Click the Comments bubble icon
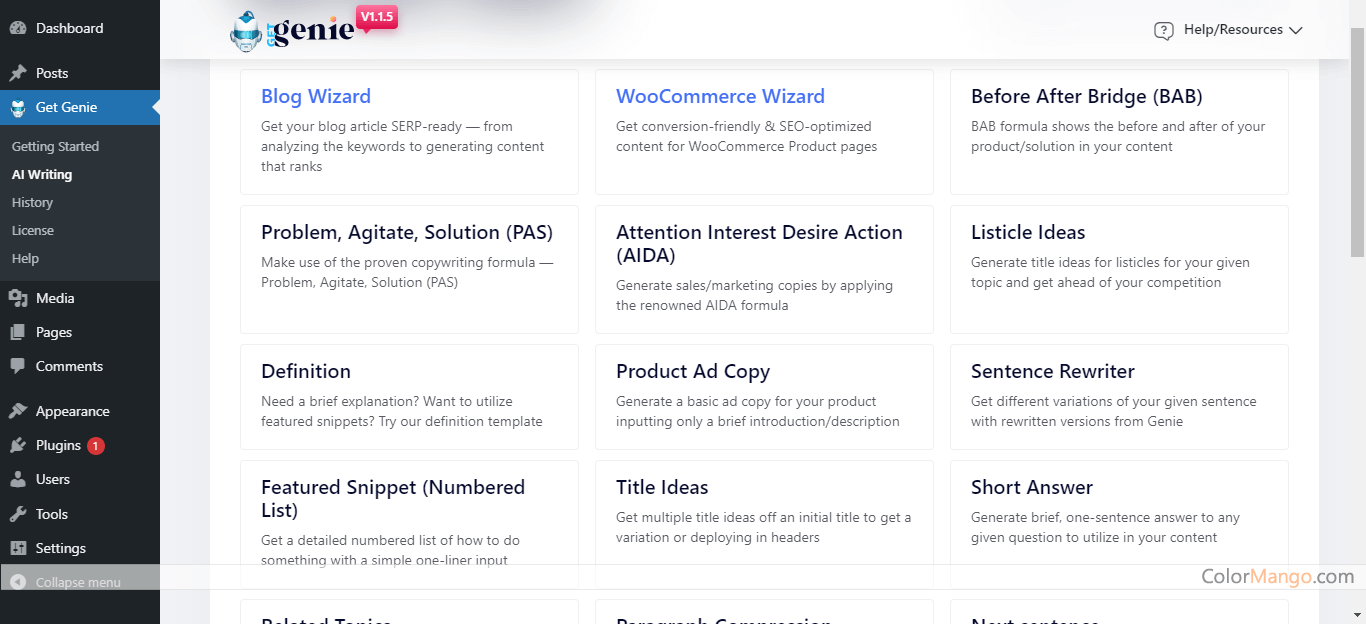The width and height of the screenshot is (1366, 624). [18, 366]
